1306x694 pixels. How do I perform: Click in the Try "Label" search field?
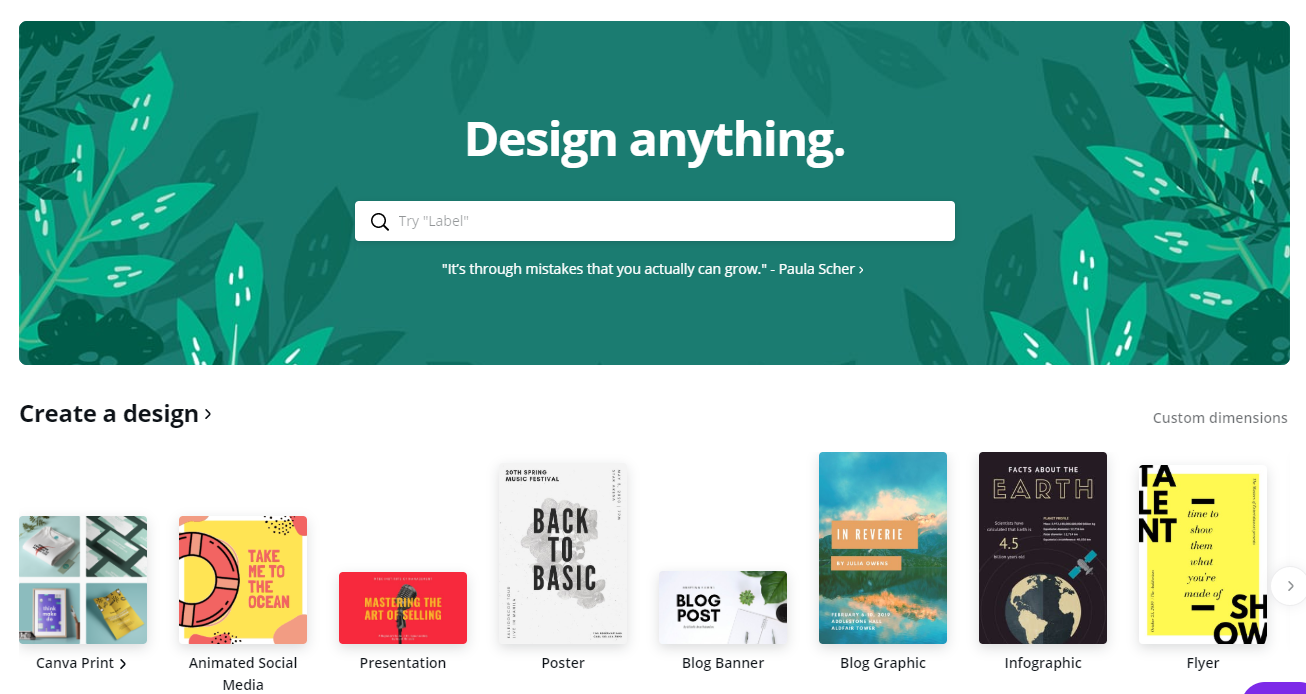click(655, 221)
